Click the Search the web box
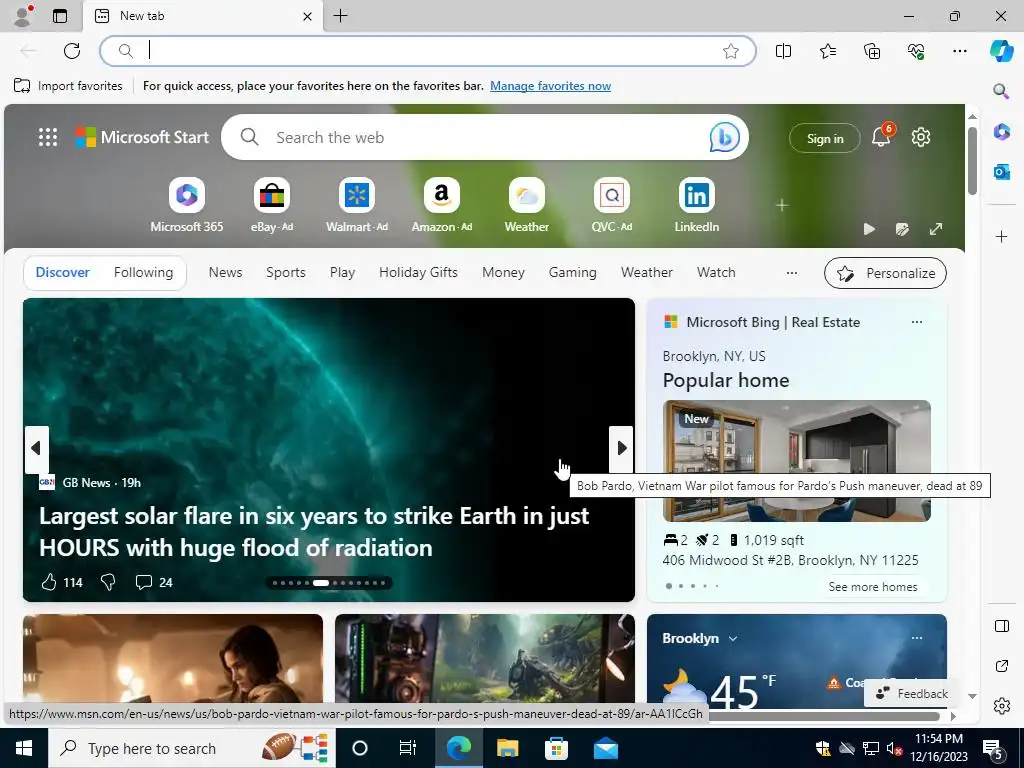 (x=485, y=137)
